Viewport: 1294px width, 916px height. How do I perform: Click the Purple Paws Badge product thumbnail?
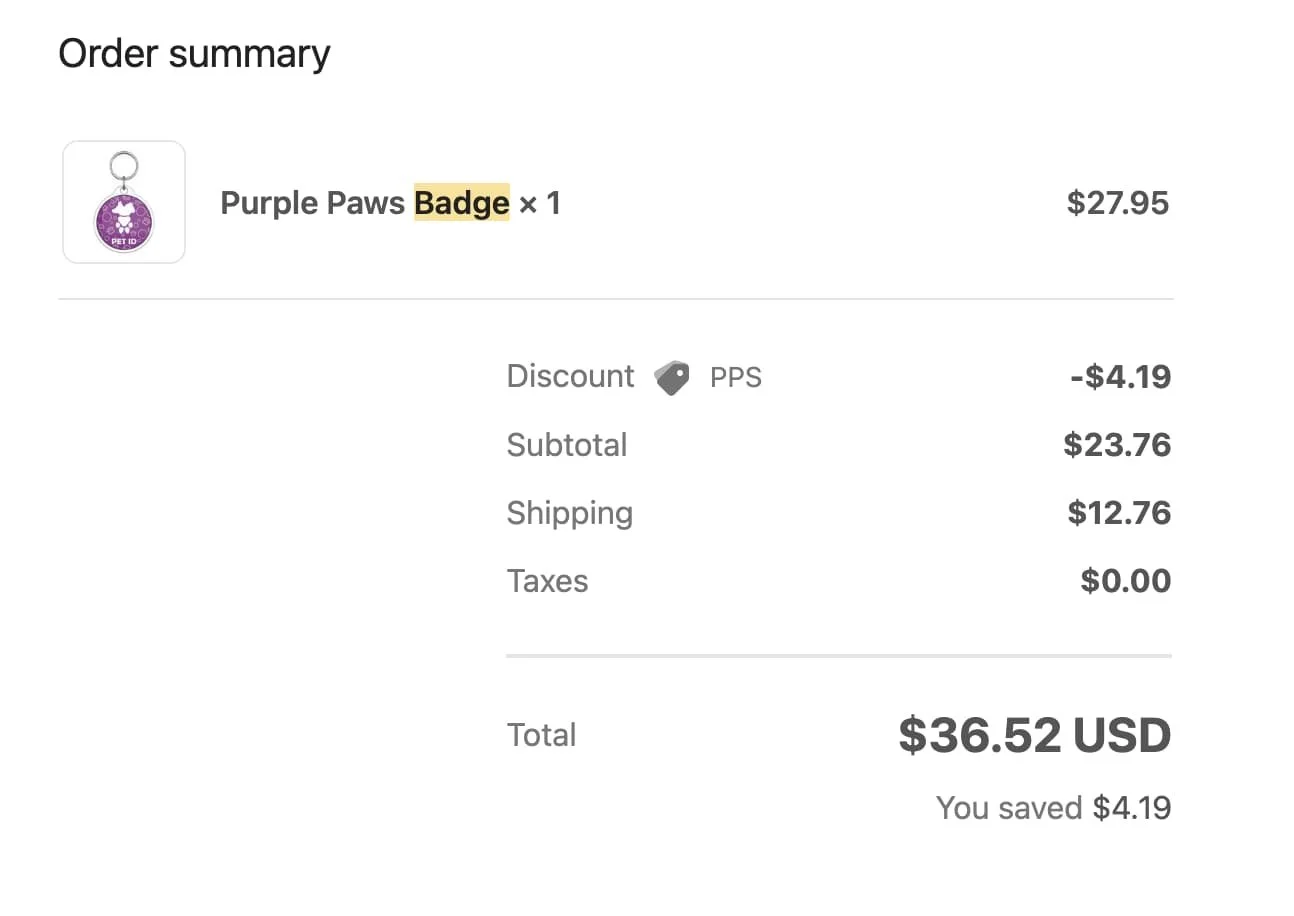pyautogui.click(x=124, y=203)
